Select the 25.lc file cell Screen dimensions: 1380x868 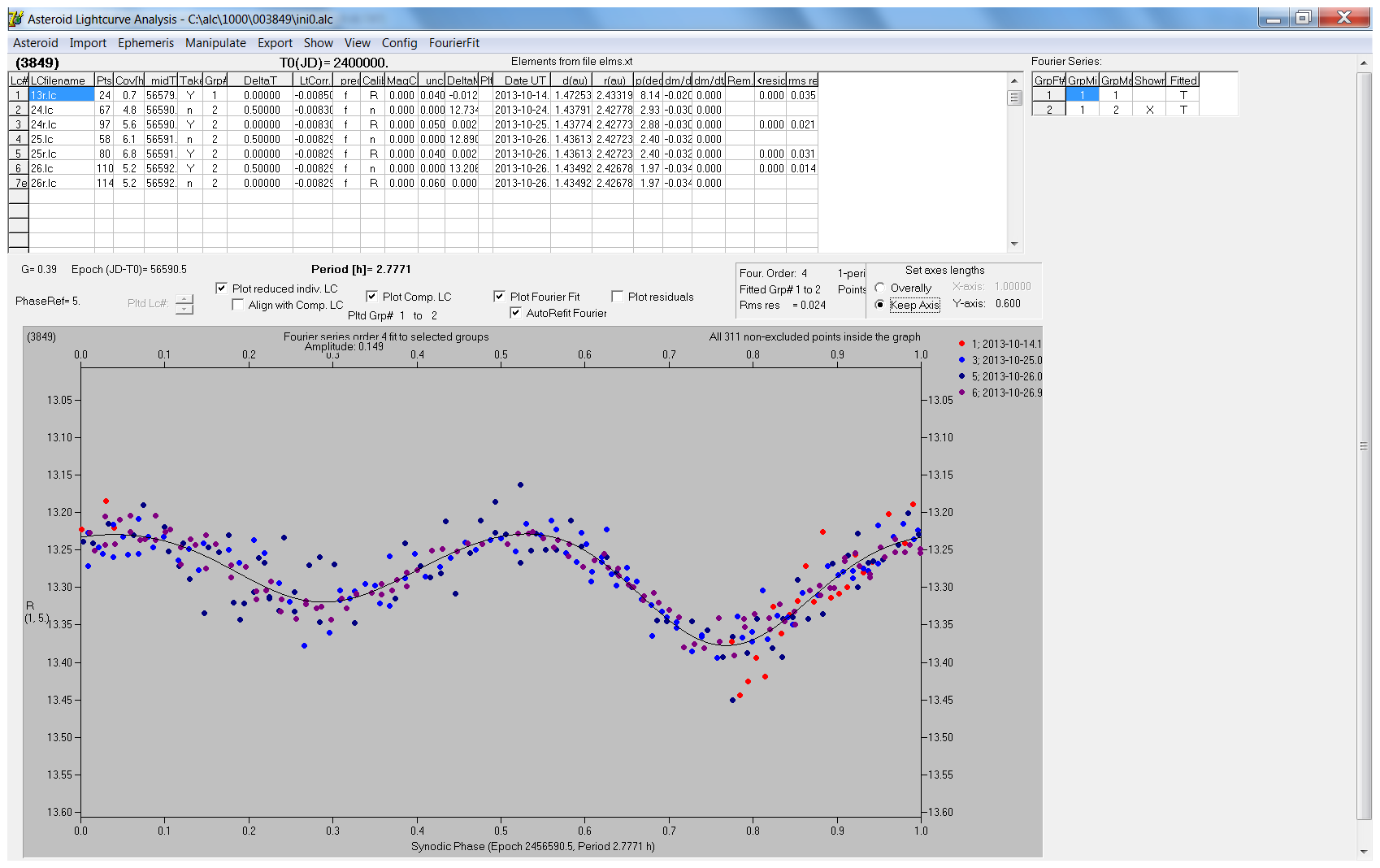(x=62, y=139)
